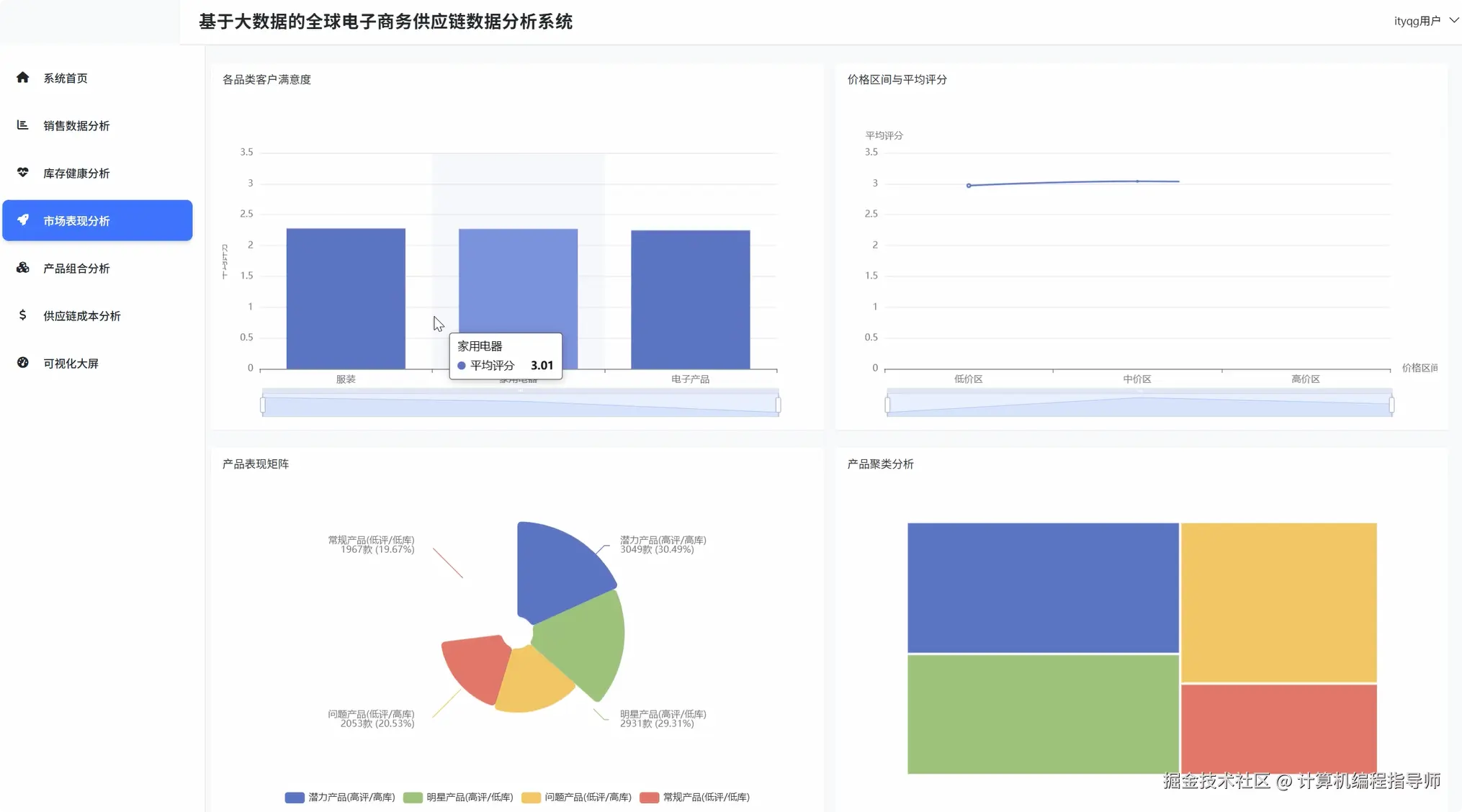
Task: Go to 销售数据分析 menu item
Action: [76, 126]
